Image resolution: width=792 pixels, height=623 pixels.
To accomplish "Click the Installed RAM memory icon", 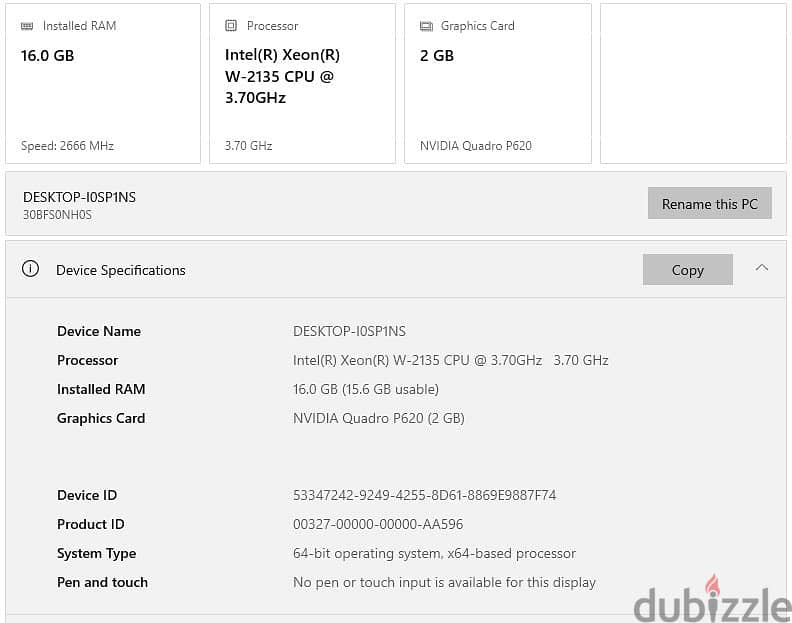I will pyautogui.click(x=27, y=26).
